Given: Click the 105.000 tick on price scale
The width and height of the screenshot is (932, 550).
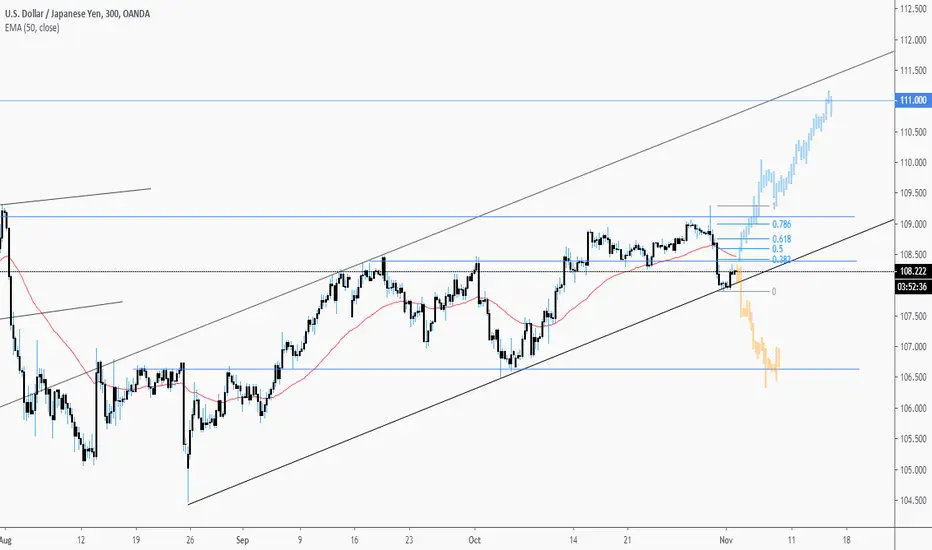Looking at the screenshot, I should (x=914, y=470).
